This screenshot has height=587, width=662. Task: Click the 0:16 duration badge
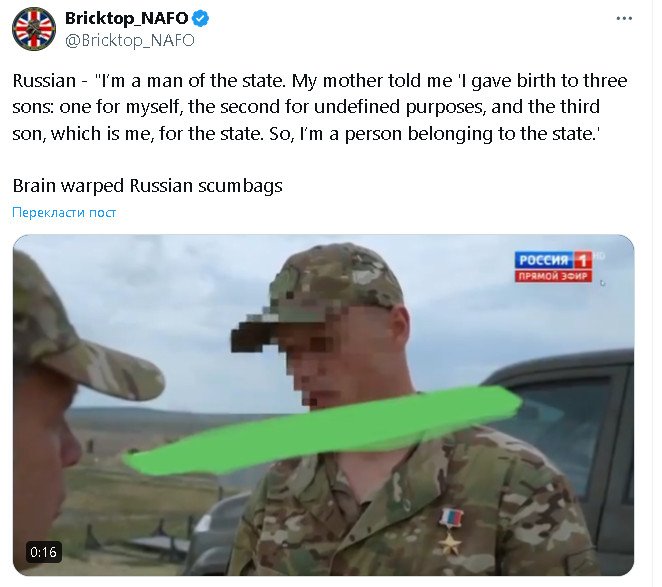[x=43, y=552]
